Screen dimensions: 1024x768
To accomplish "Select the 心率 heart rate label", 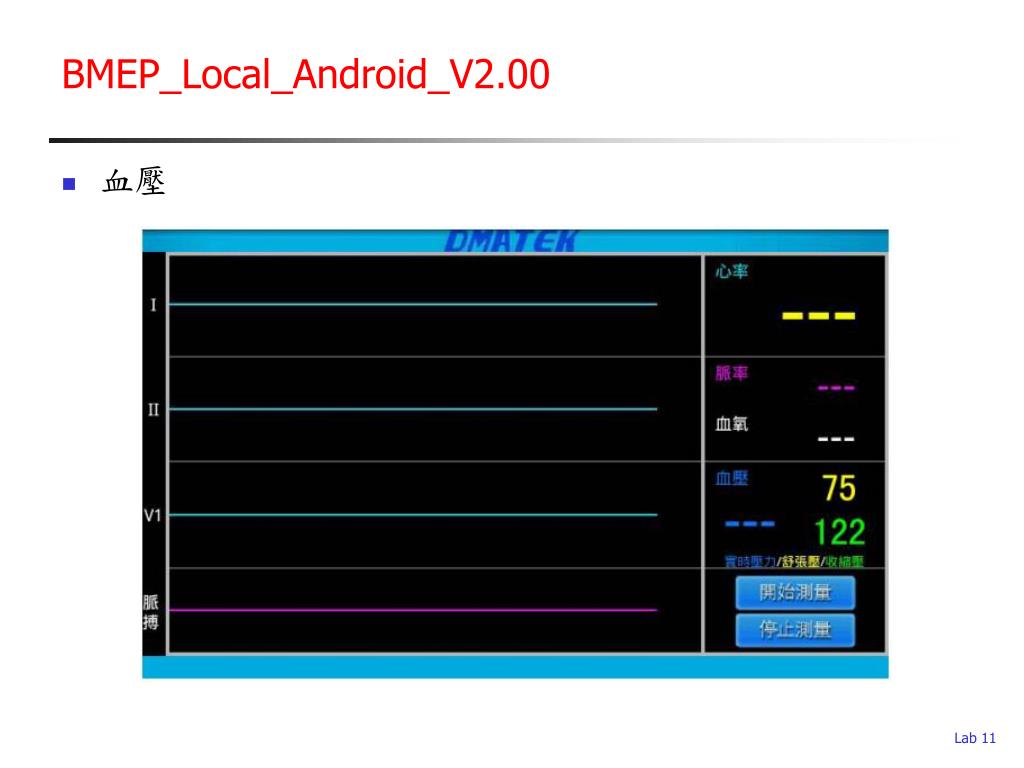I will pyautogui.click(x=731, y=271).
